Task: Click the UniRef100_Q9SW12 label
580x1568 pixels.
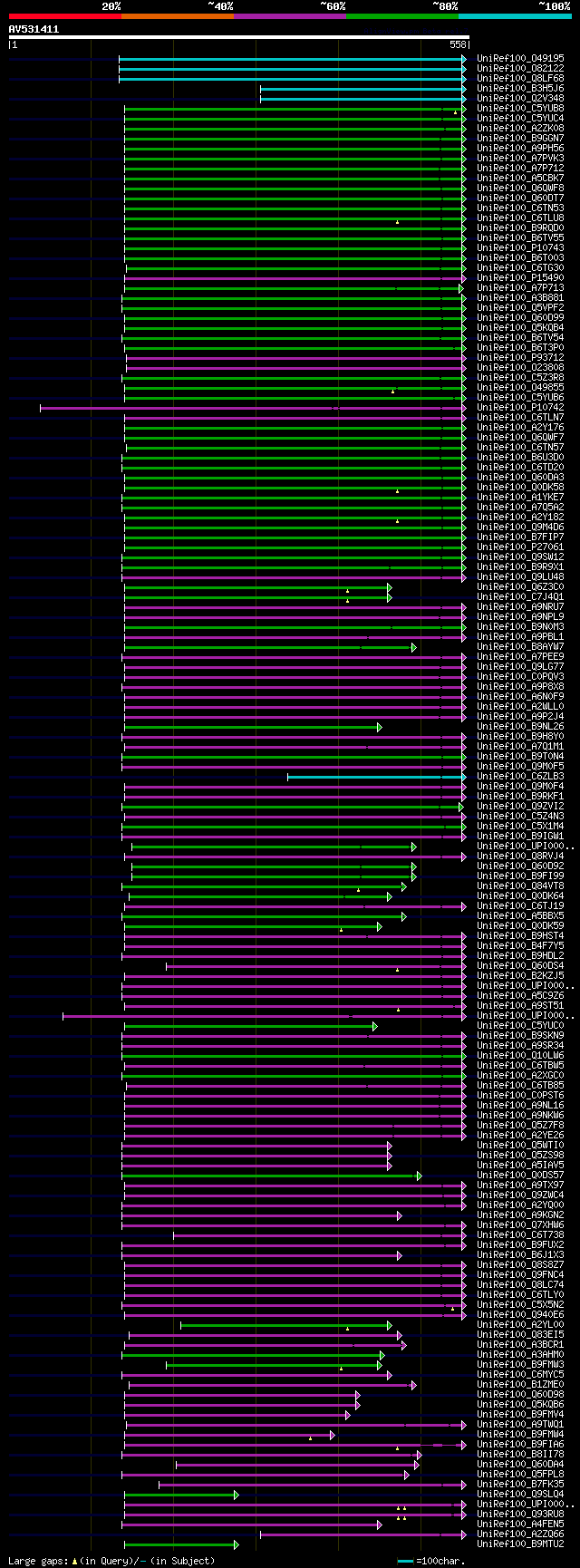Action: (x=520, y=557)
